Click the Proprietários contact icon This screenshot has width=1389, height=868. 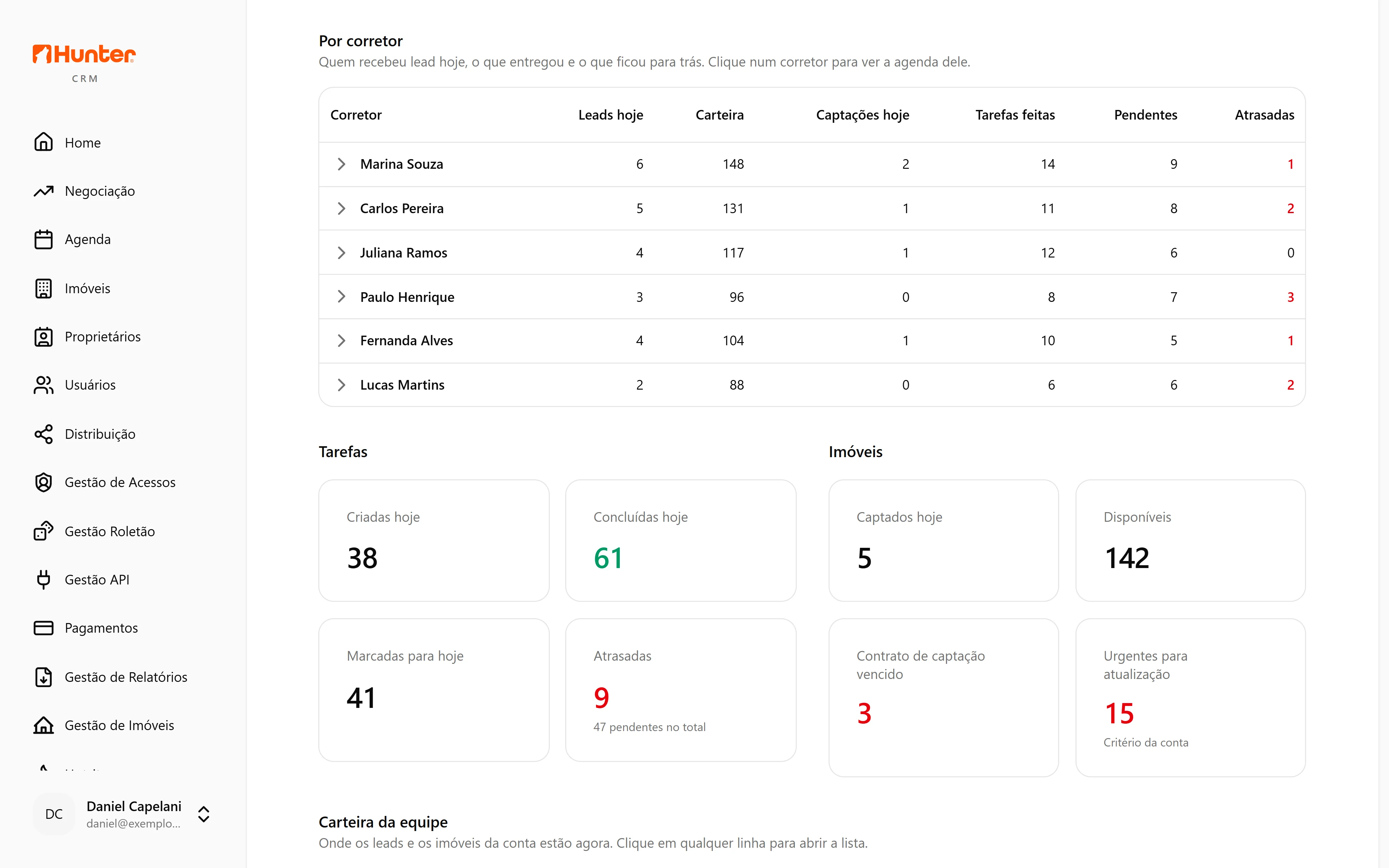(x=44, y=337)
